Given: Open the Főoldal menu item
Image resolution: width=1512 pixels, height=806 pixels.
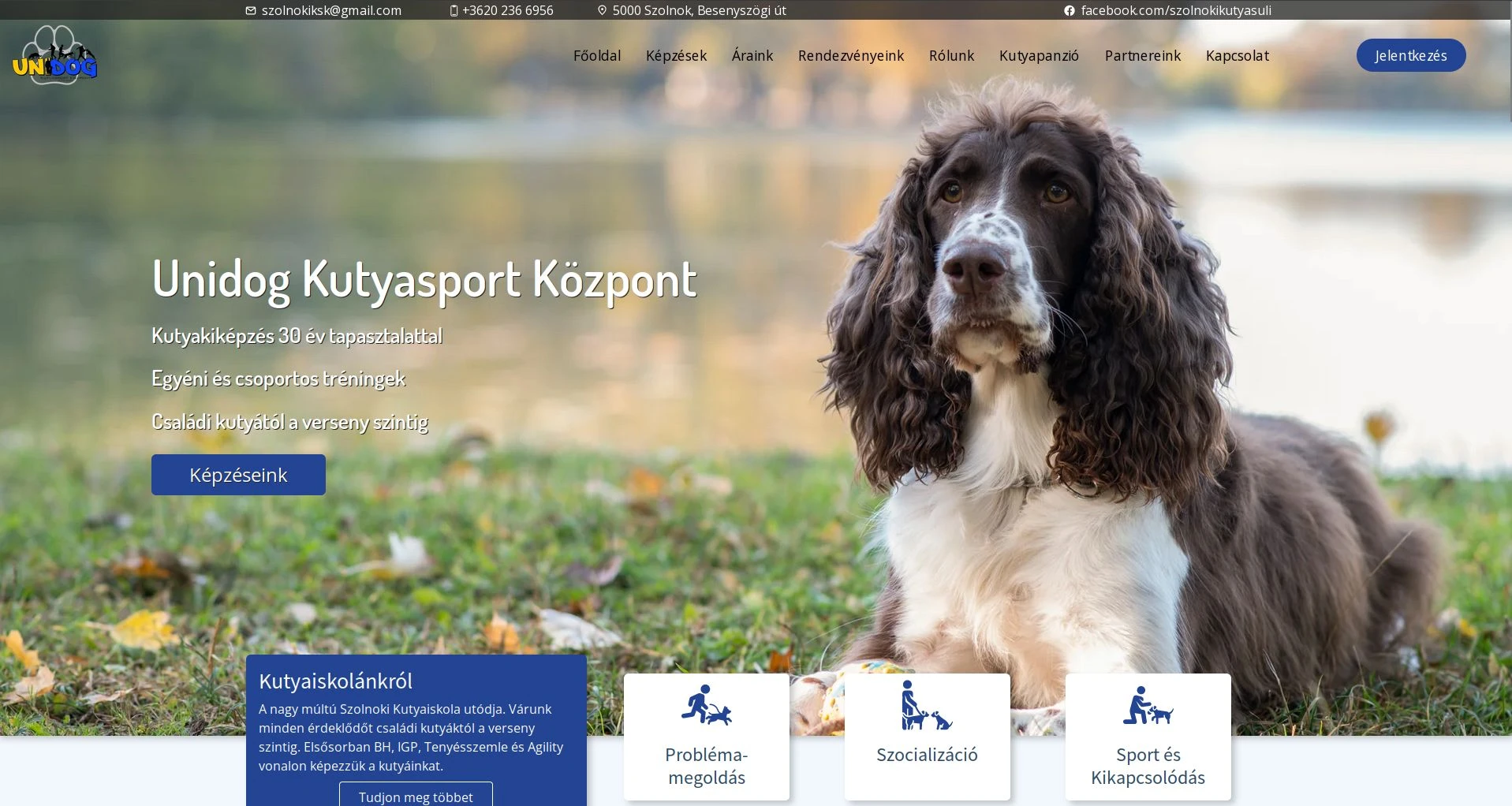Looking at the screenshot, I should pos(597,56).
